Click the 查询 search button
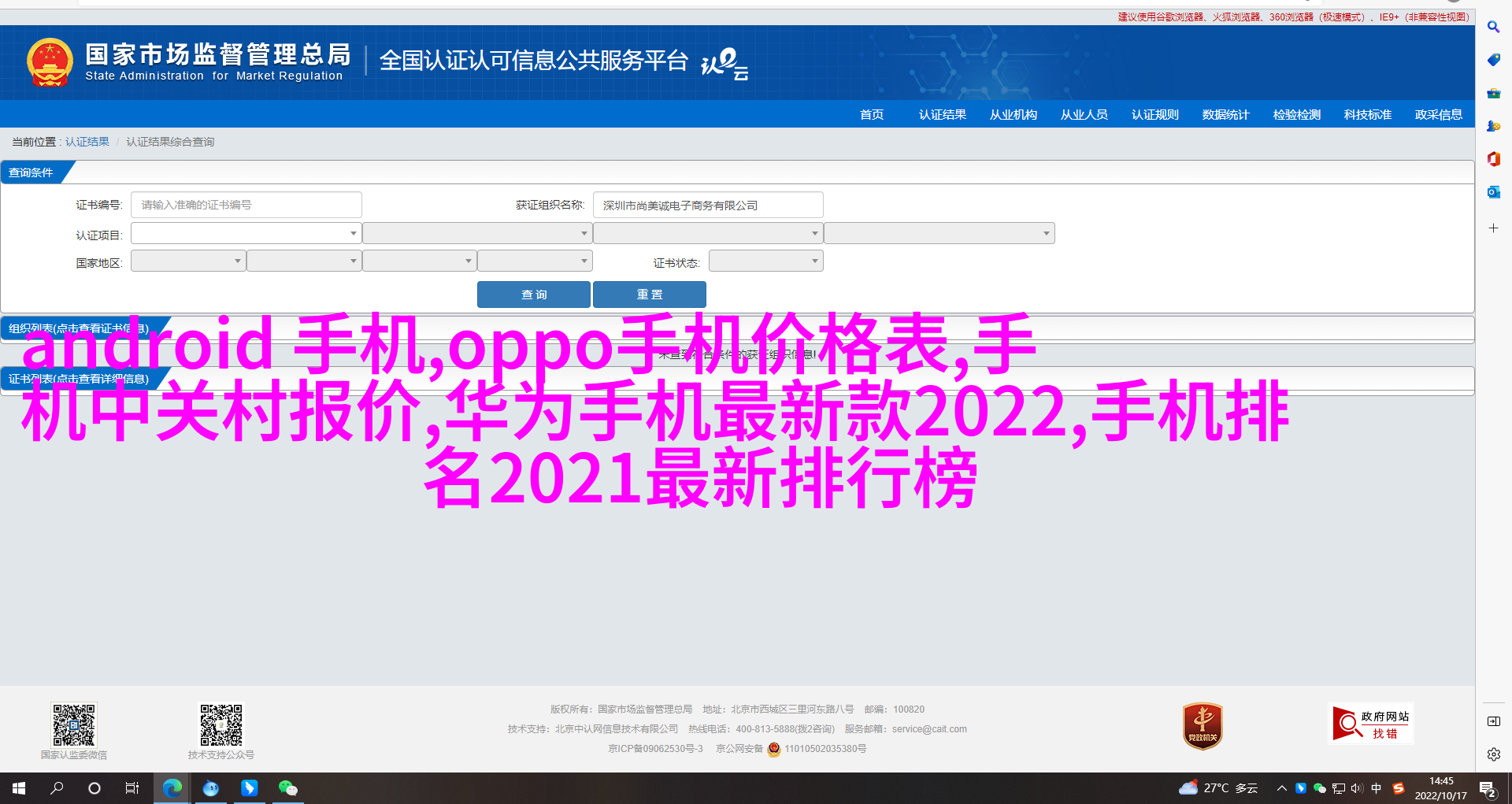The image size is (1512, 804). tap(533, 295)
